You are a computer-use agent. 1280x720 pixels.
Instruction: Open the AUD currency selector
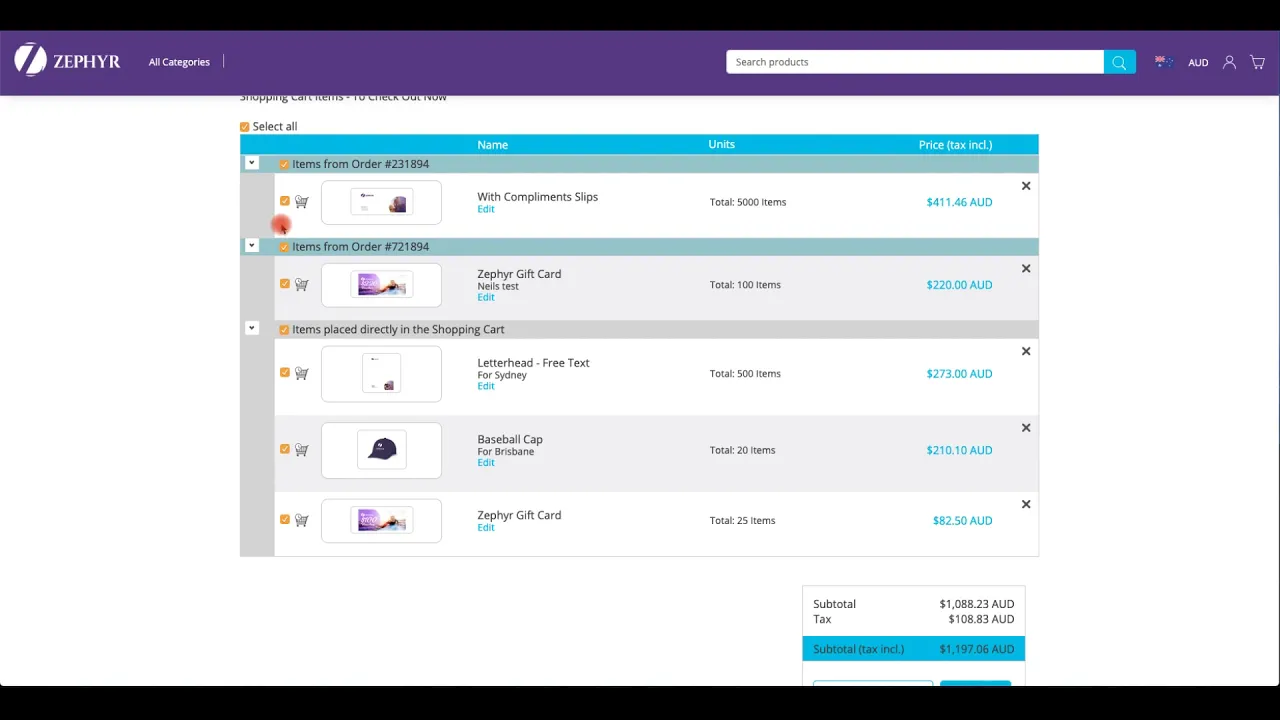1198,62
